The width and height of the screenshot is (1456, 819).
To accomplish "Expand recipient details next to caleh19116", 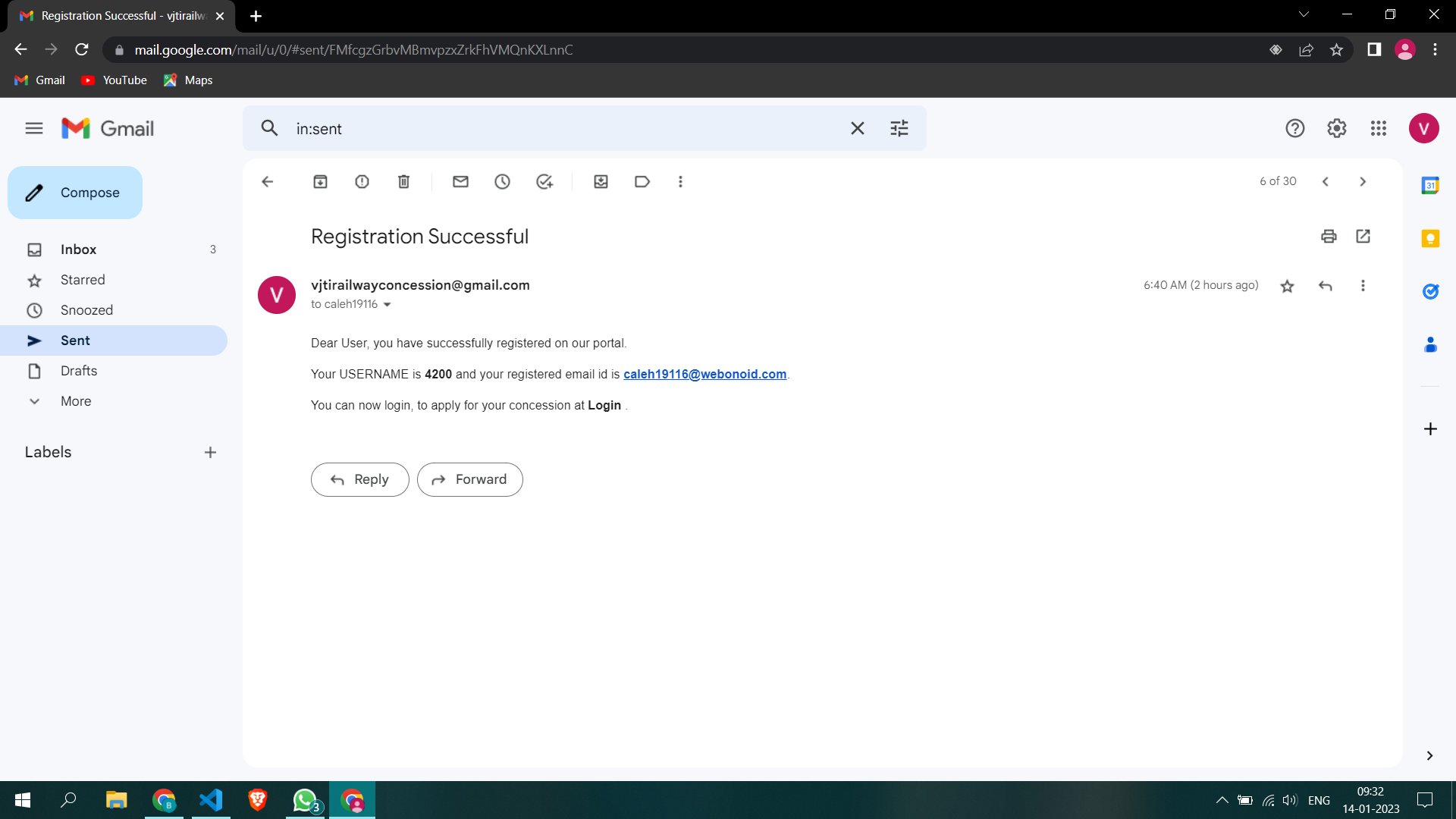I will (387, 305).
